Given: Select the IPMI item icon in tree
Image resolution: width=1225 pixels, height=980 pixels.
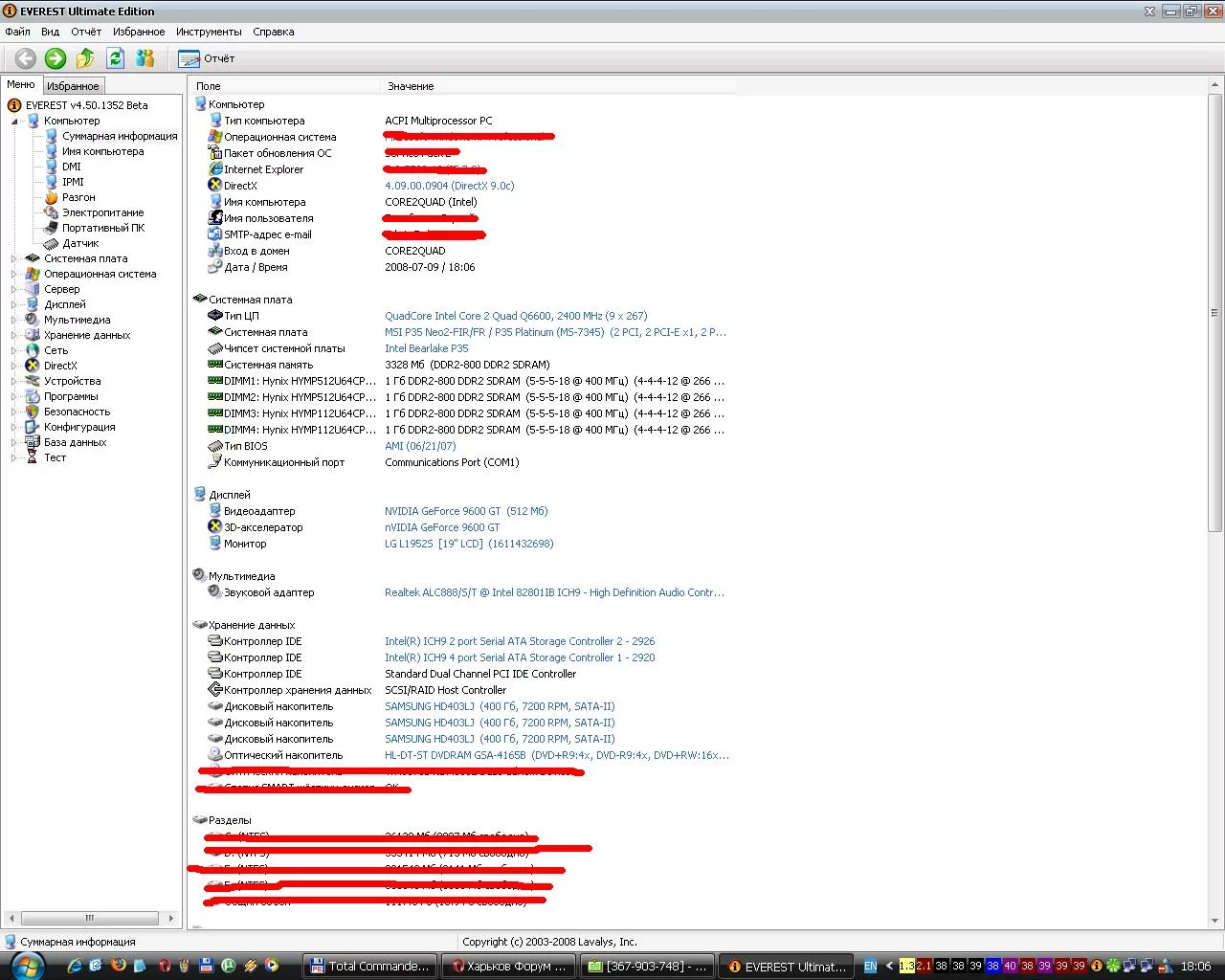Looking at the screenshot, I should click(52, 182).
